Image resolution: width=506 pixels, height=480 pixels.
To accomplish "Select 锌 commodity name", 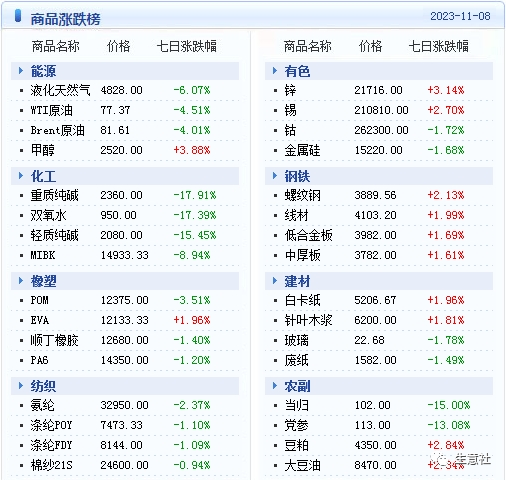I will click(x=290, y=90).
